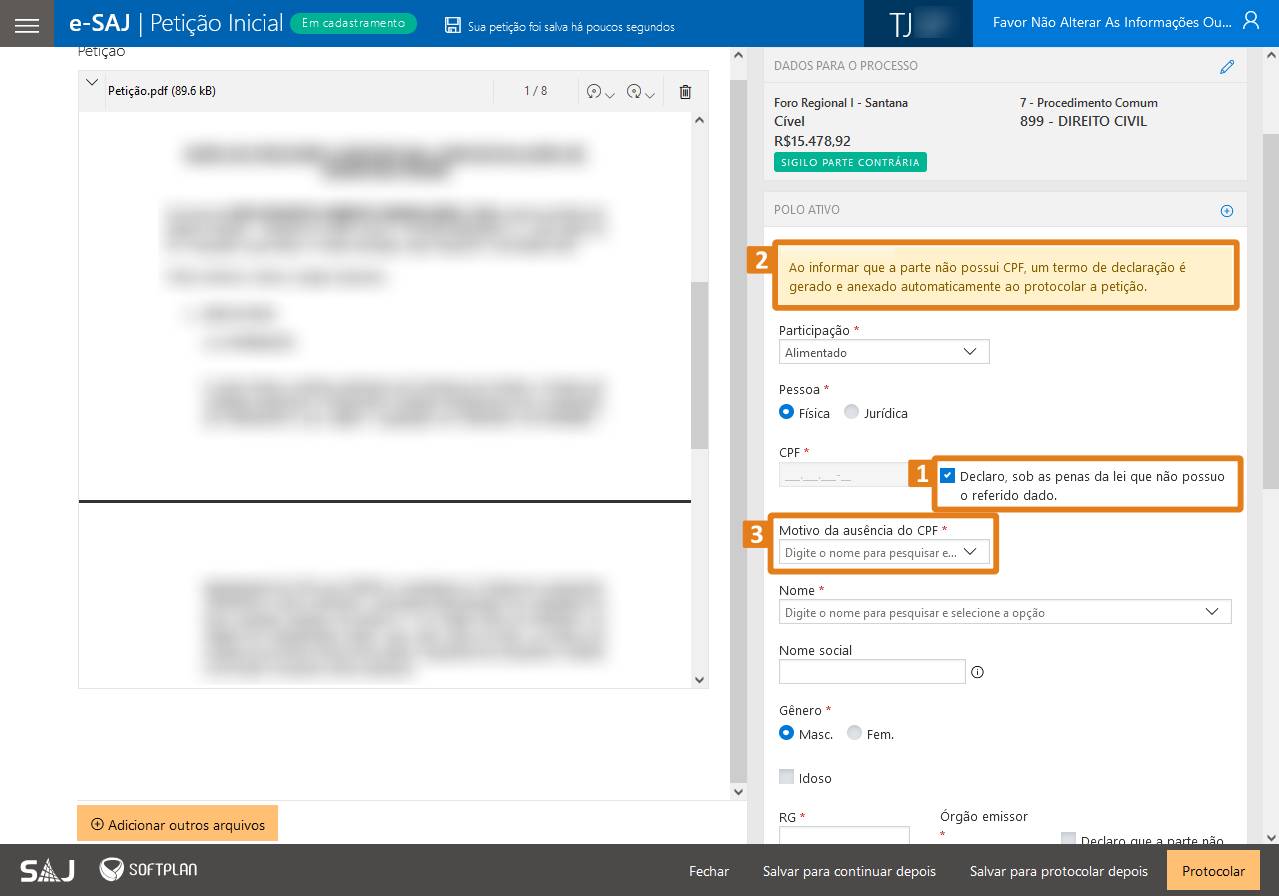Image resolution: width=1279 pixels, height=896 pixels.
Task: Open the Participação dropdown
Action: 884,352
